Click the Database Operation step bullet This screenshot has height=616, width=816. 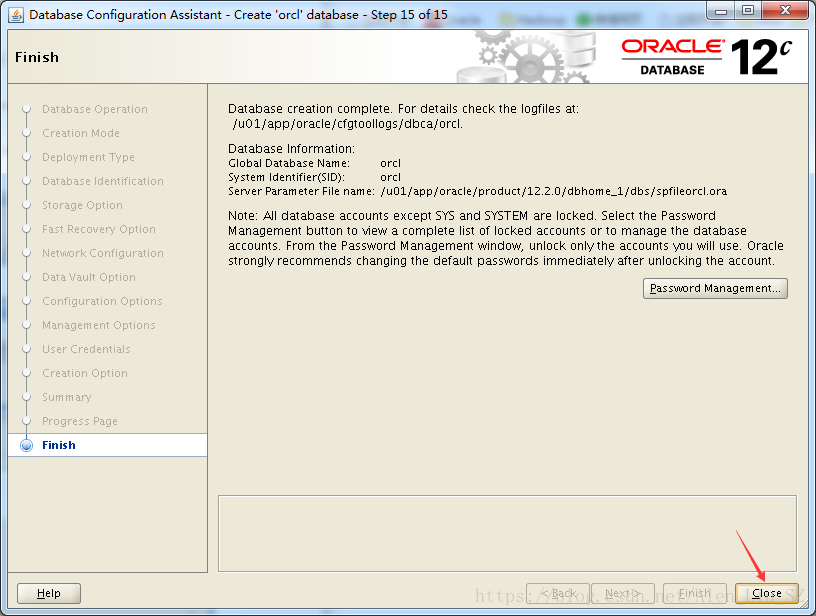[x=27, y=109]
